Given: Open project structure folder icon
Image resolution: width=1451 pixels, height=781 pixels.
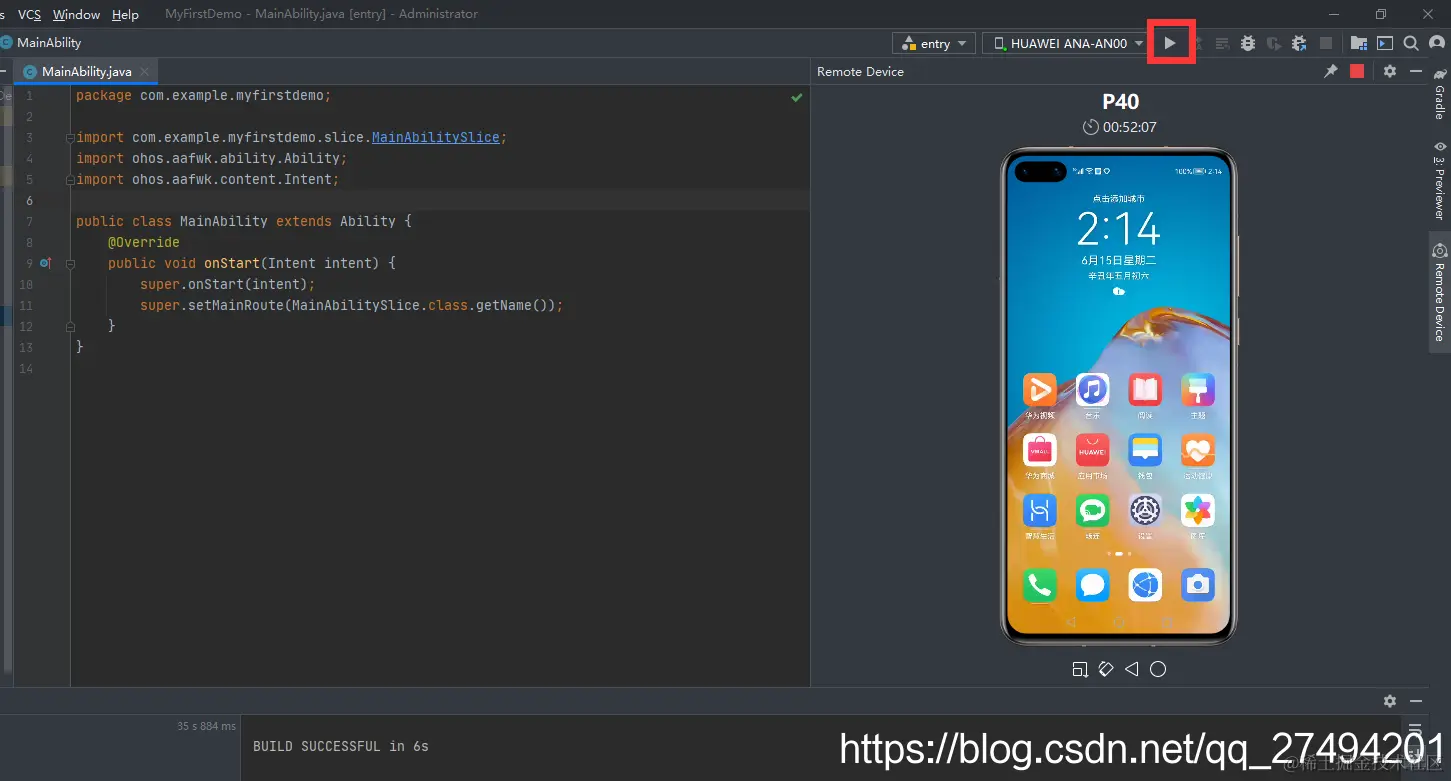Looking at the screenshot, I should pos(1358,43).
